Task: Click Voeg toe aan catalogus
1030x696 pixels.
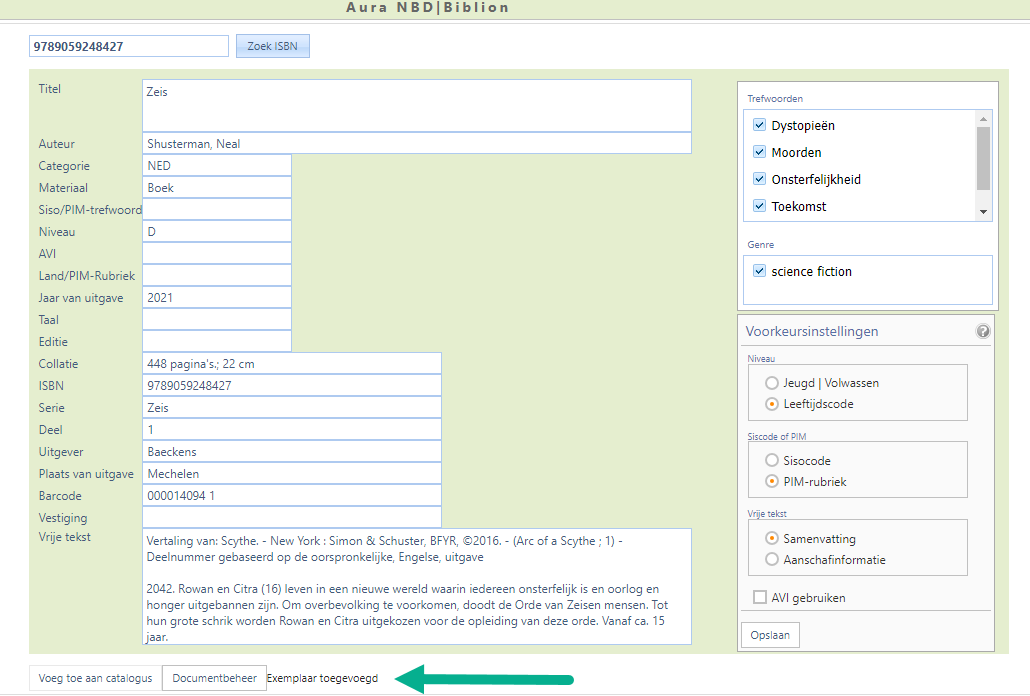Action: (x=95, y=678)
